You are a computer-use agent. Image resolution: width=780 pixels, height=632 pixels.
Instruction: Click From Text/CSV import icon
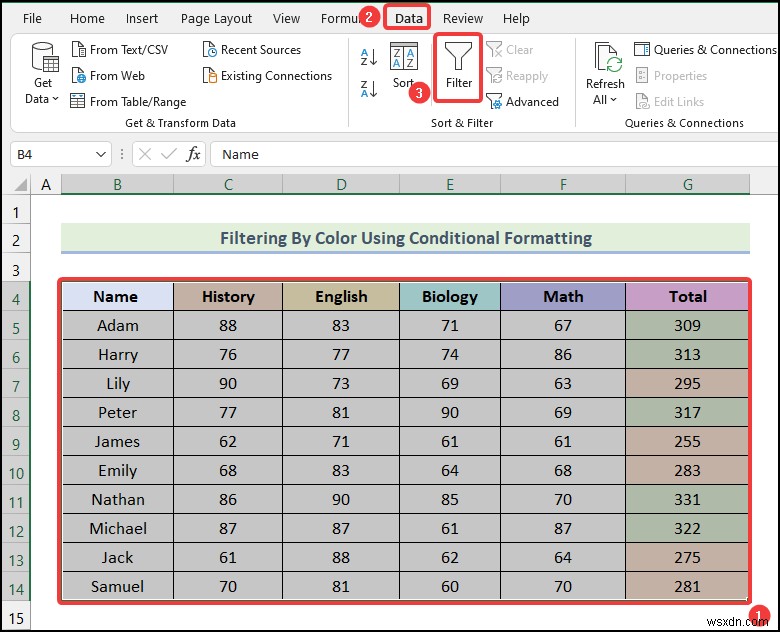(79, 50)
